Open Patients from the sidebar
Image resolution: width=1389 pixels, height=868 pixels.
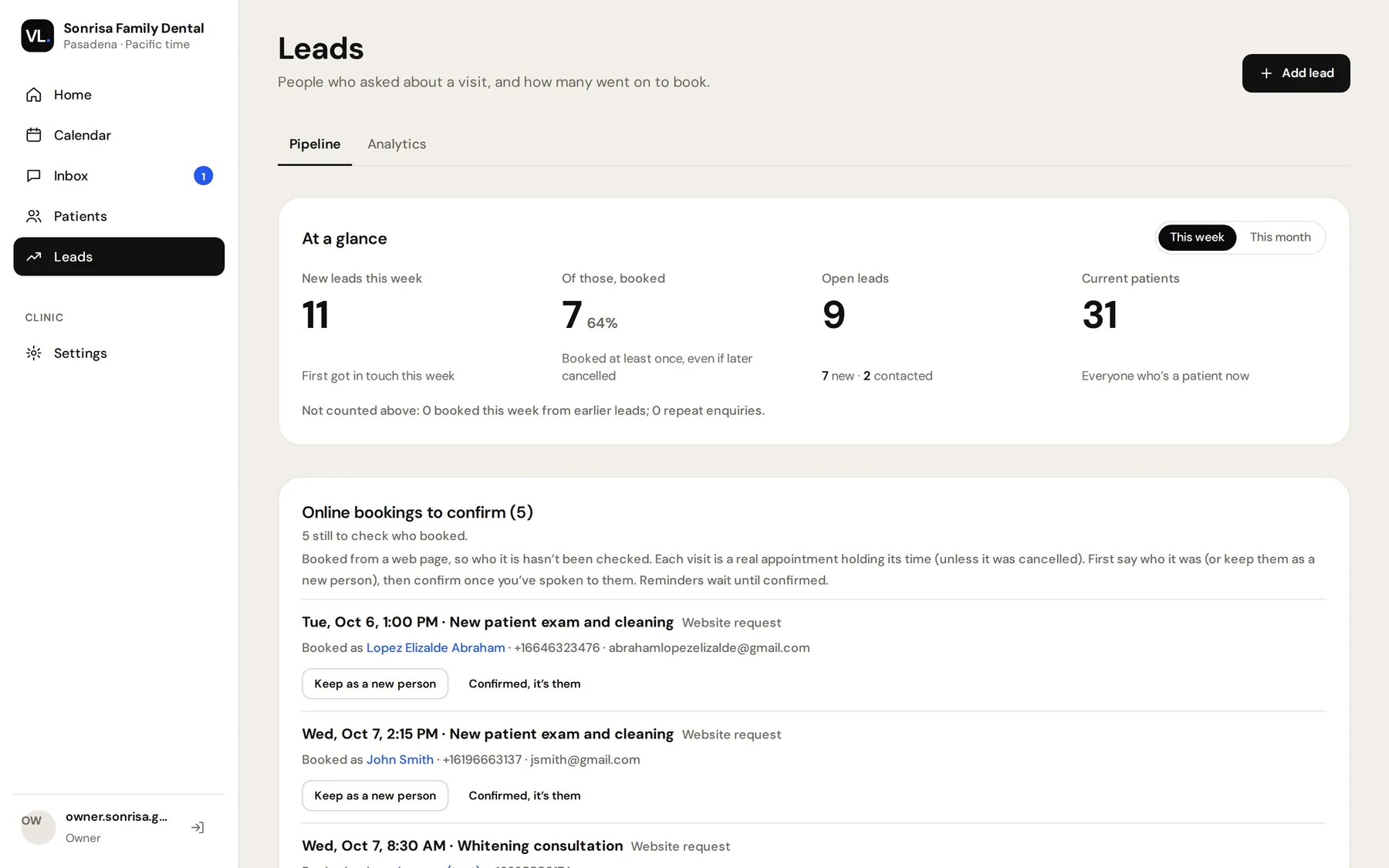(x=119, y=216)
